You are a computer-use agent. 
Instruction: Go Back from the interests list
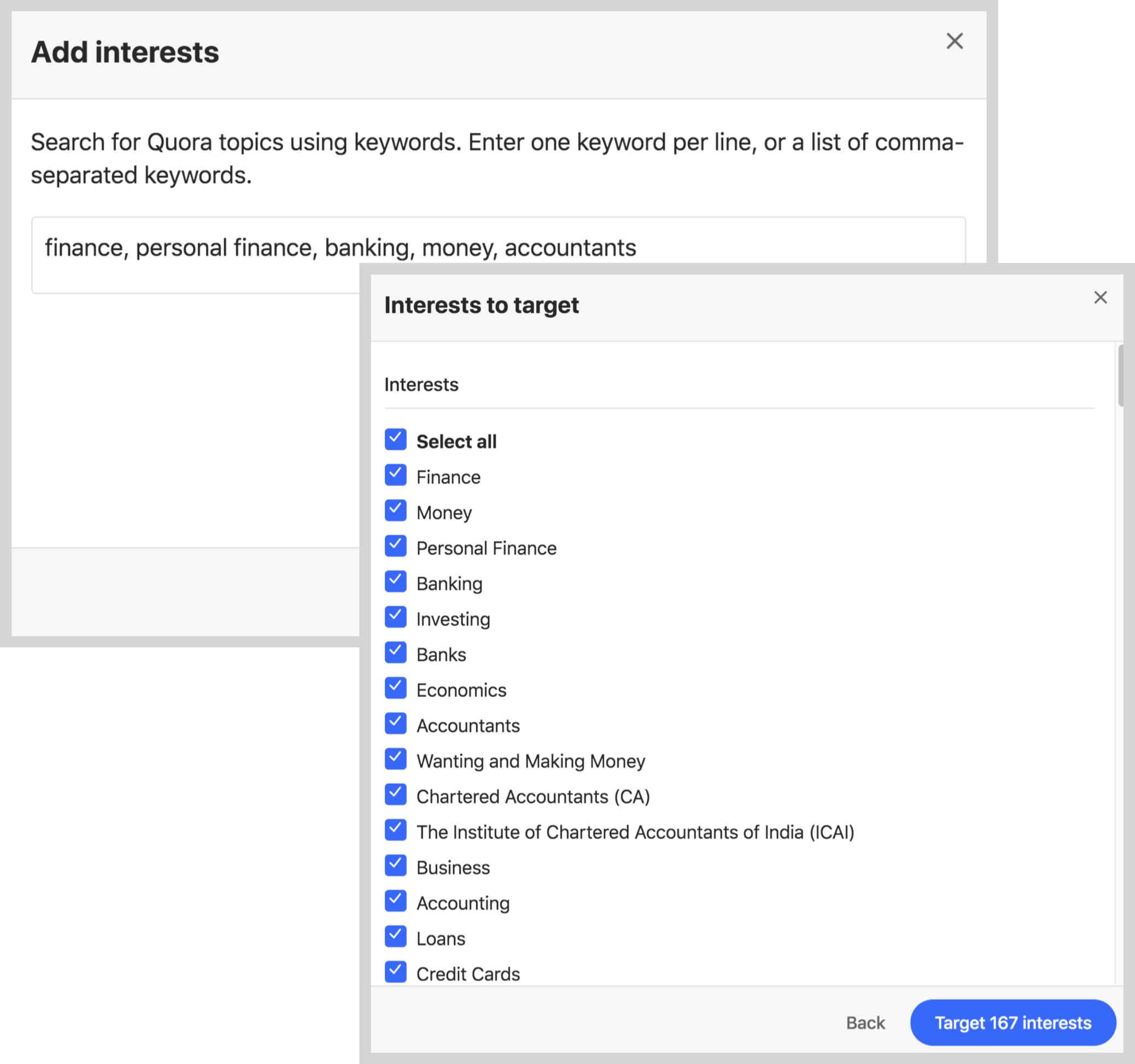pos(865,1022)
